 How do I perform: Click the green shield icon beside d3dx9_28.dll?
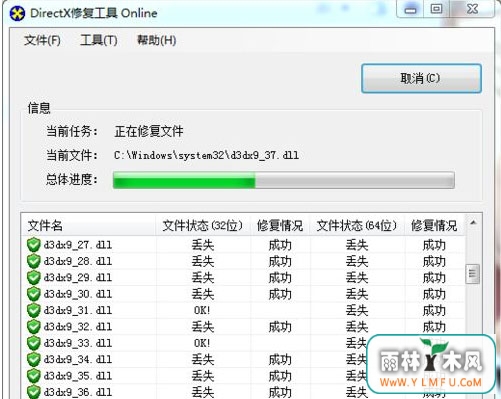[34, 261]
